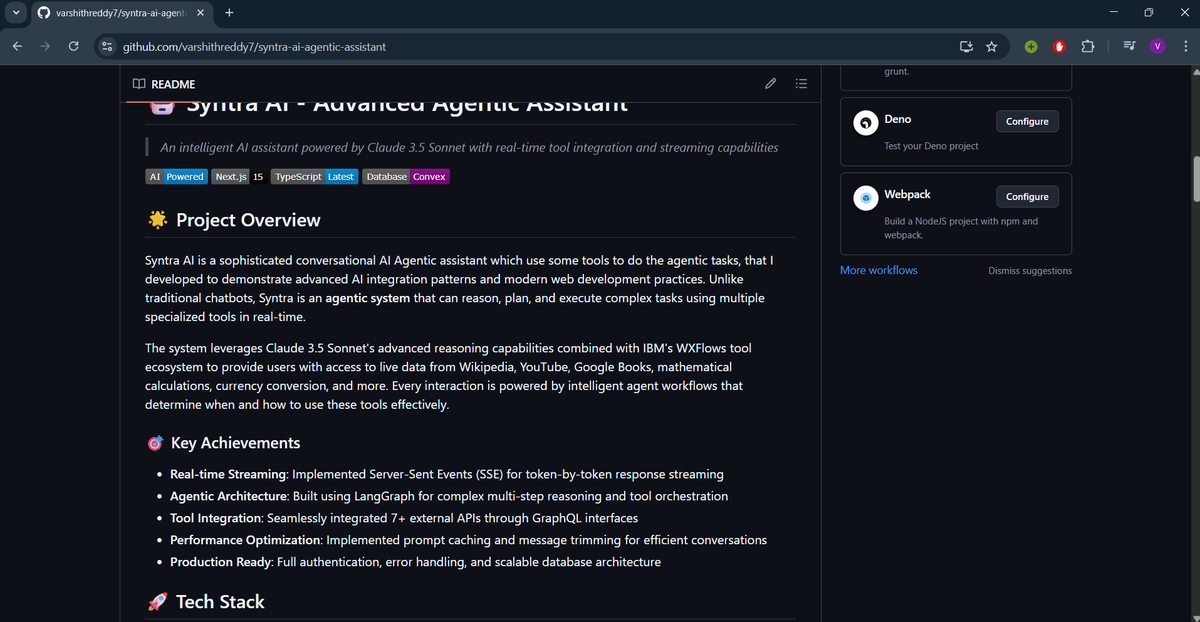Click the Deno logo icon

[865, 123]
